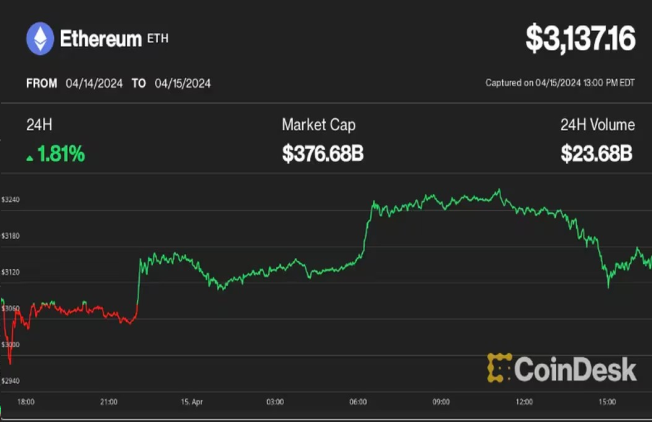
Task: Click the green up-arrow beside 1.81%
Action: click(x=30, y=158)
